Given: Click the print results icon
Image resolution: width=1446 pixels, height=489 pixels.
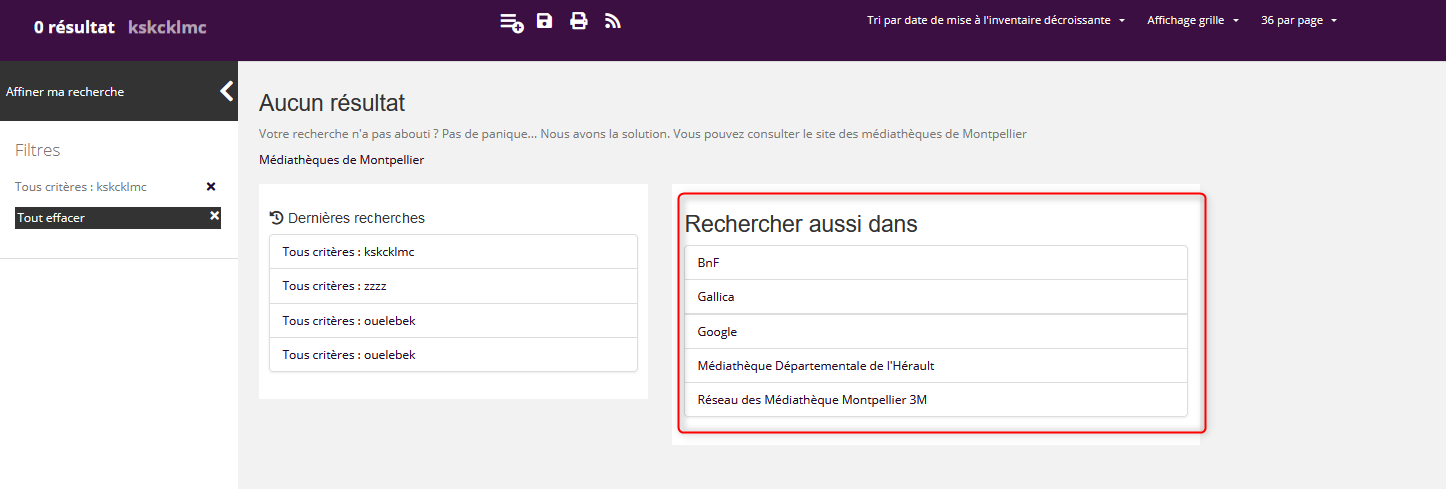Looking at the screenshot, I should click(x=578, y=21).
